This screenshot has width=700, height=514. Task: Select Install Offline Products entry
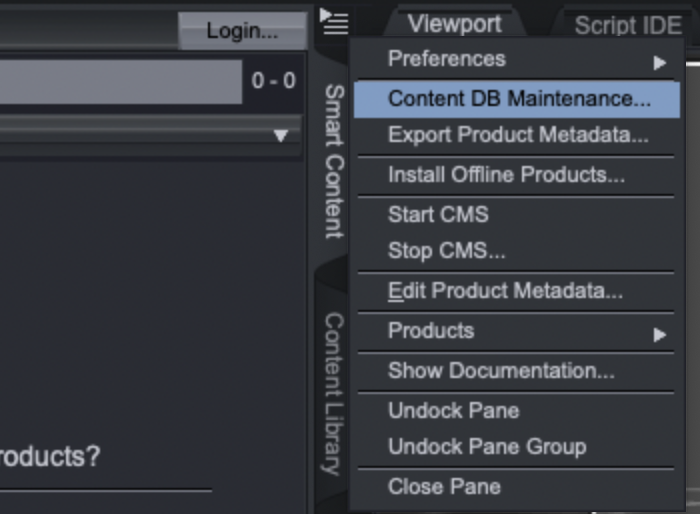pos(506,175)
